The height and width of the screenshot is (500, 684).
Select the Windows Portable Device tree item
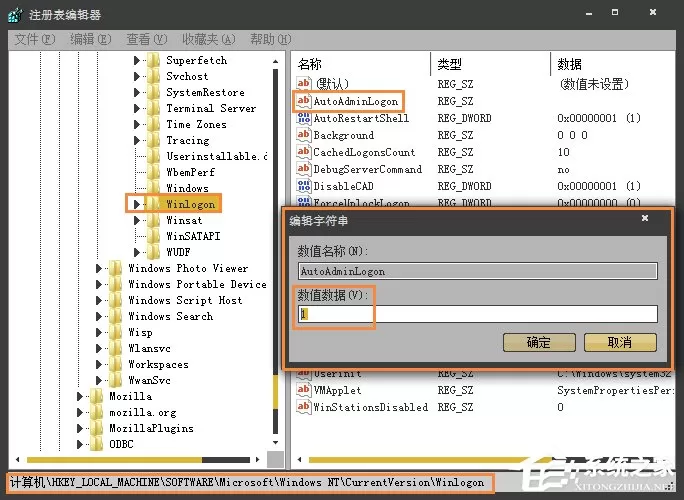pyautogui.click(x=197, y=284)
